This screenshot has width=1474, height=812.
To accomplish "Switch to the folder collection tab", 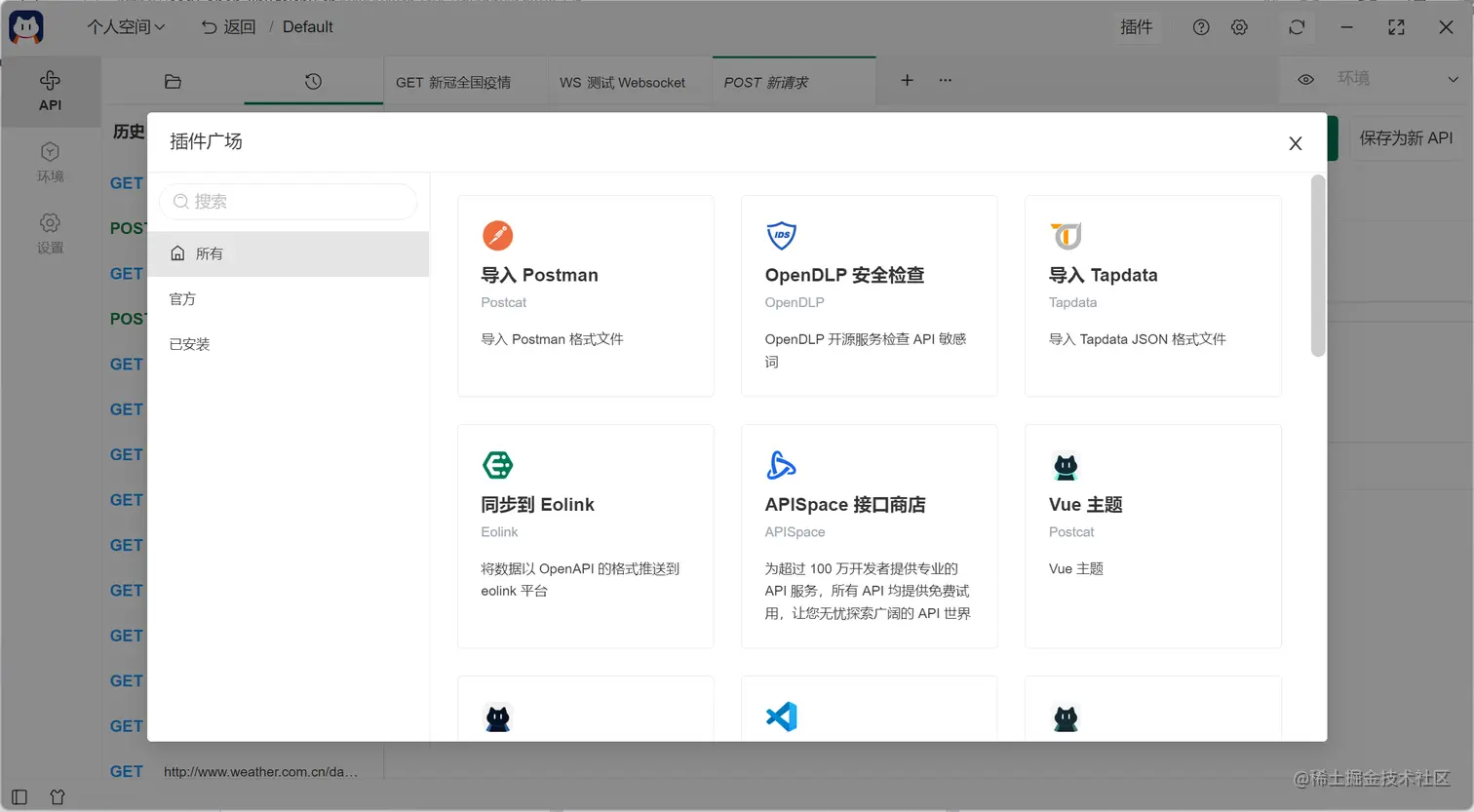I will pyautogui.click(x=173, y=82).
